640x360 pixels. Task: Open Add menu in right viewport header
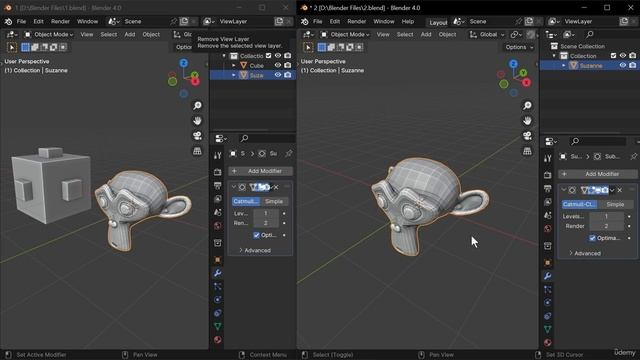point(426,34)
